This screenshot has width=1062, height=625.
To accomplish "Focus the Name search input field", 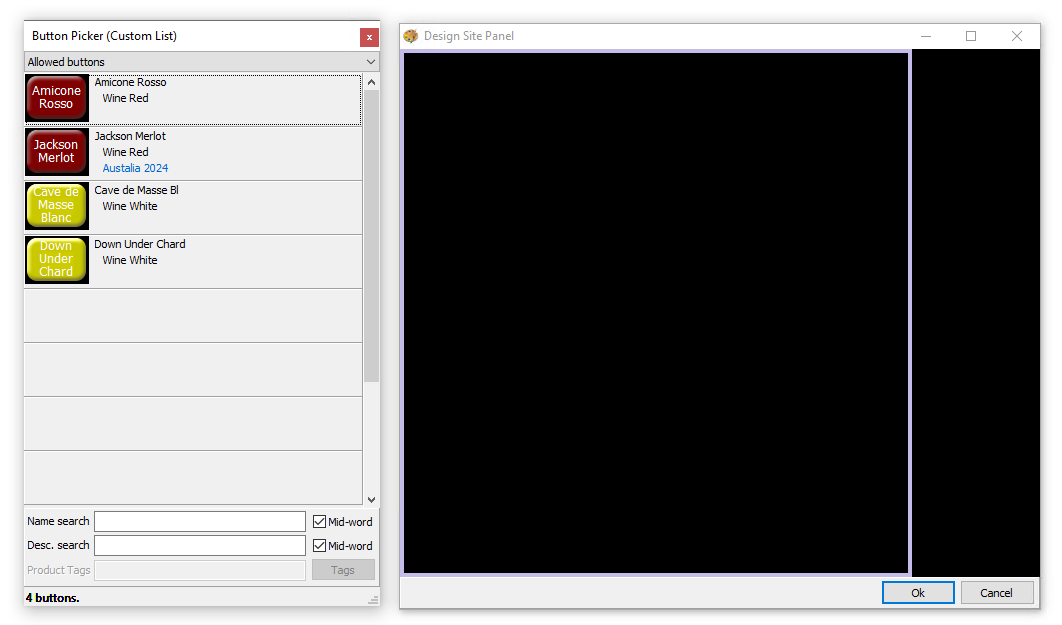I will coord(200,522).
